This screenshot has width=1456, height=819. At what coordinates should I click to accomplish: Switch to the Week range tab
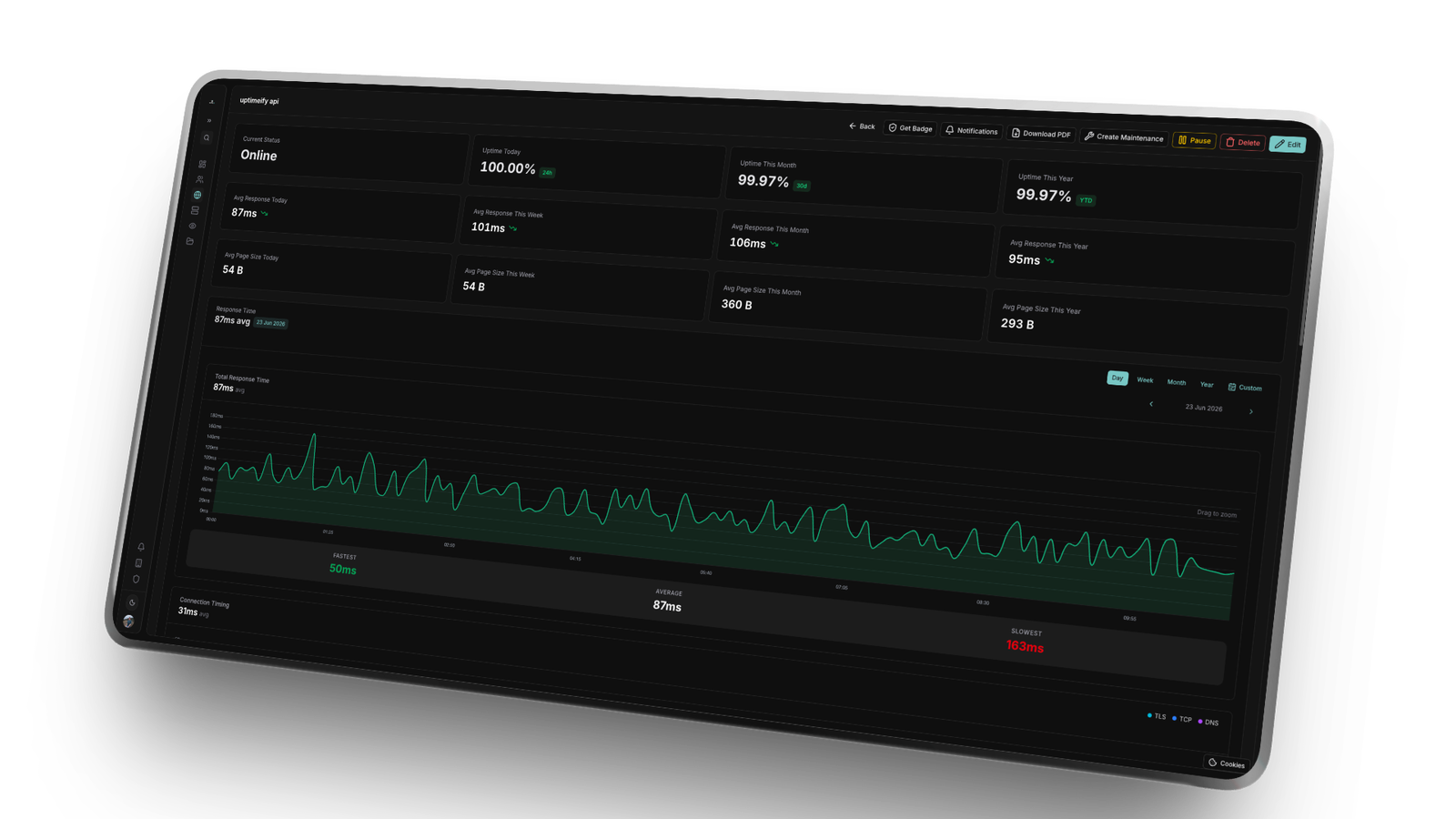1145,380
